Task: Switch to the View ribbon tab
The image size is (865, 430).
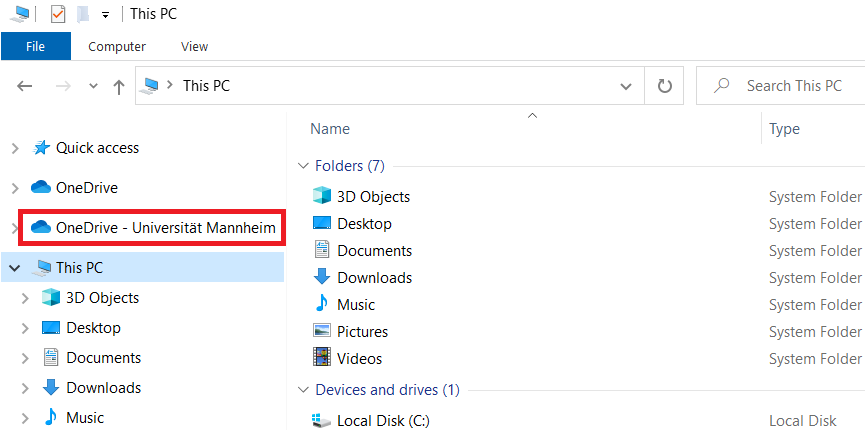Action: click(194, 46)
